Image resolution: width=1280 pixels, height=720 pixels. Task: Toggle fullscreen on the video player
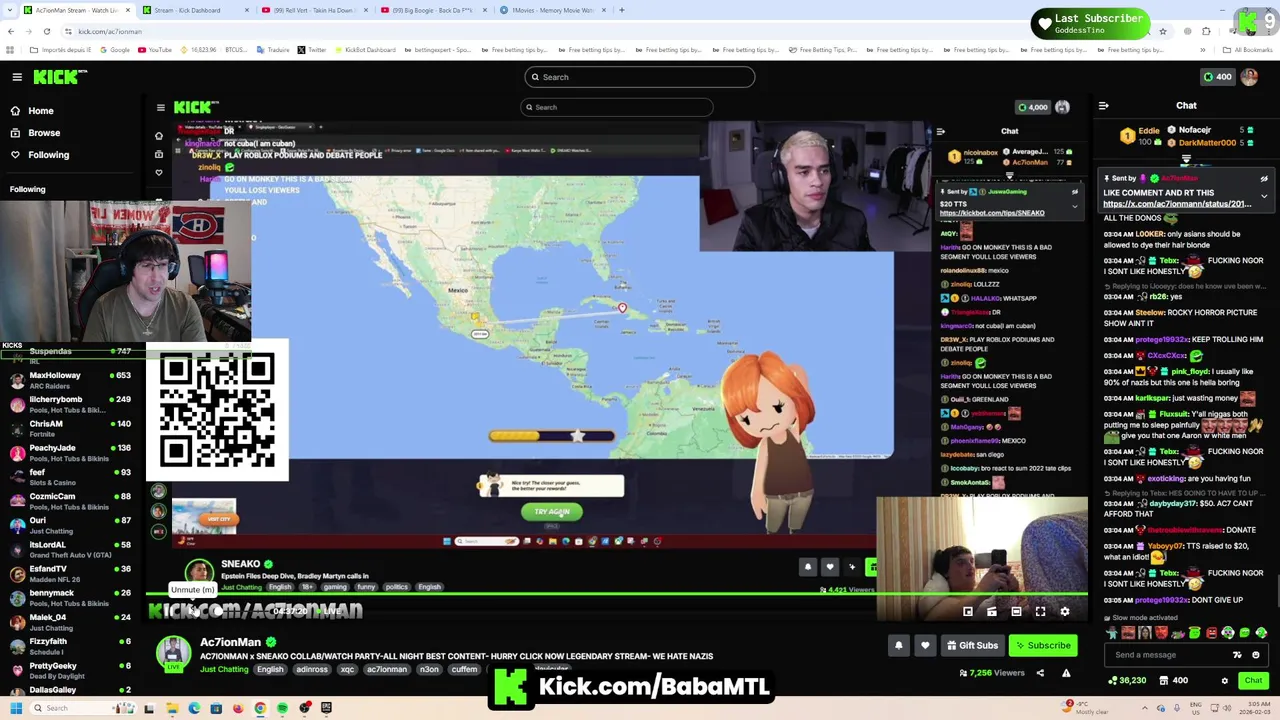tap(1040, 611)
